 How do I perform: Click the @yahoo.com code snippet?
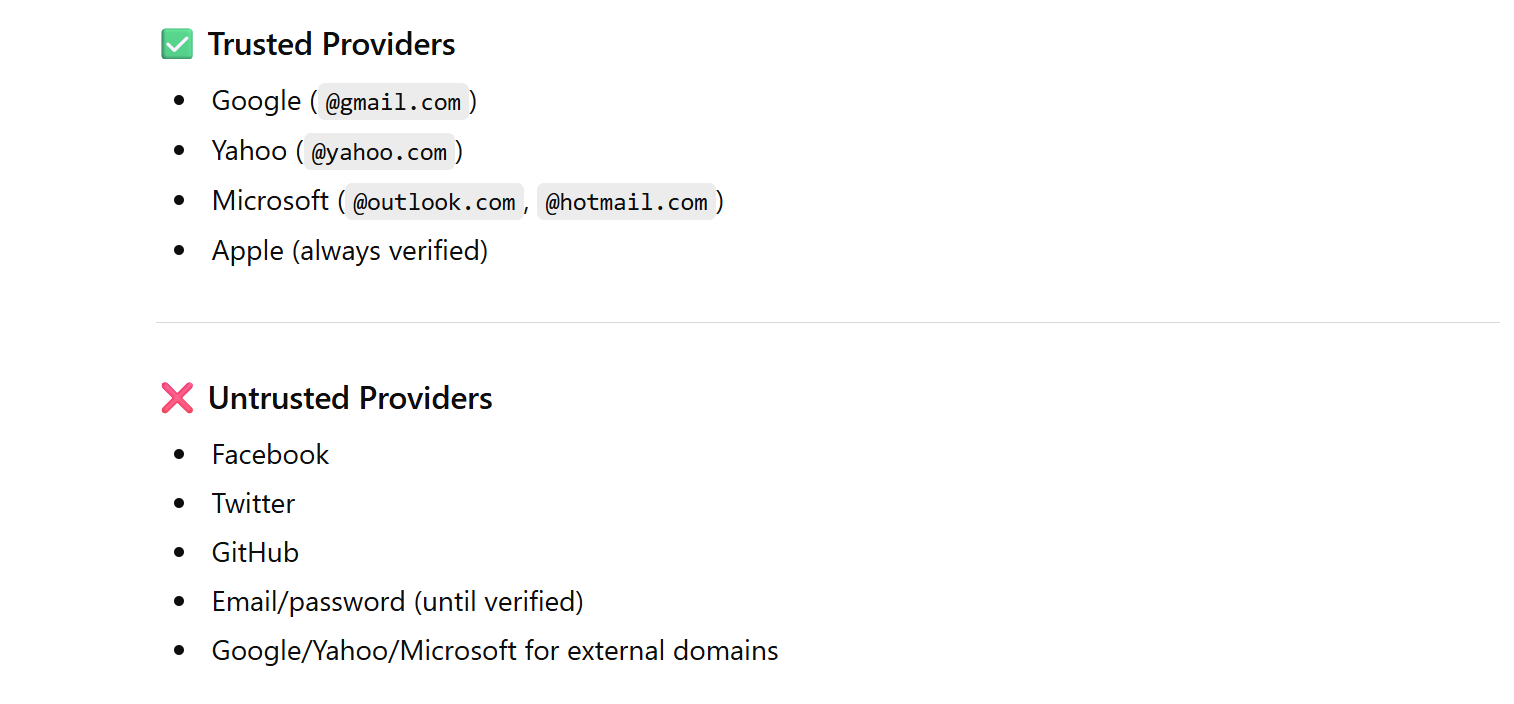click(x=379, y=152)
